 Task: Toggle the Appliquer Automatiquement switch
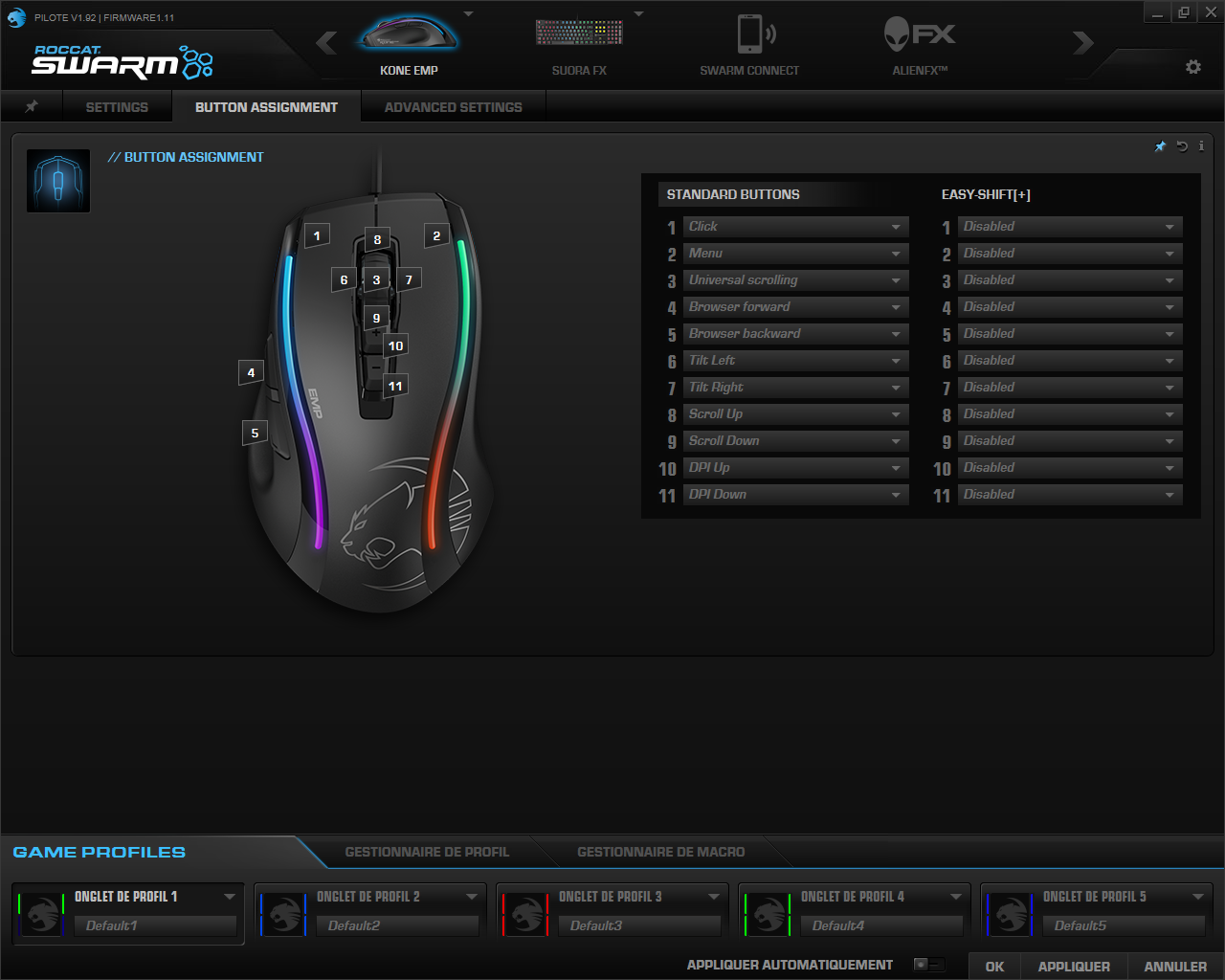[x=927, y=965]
